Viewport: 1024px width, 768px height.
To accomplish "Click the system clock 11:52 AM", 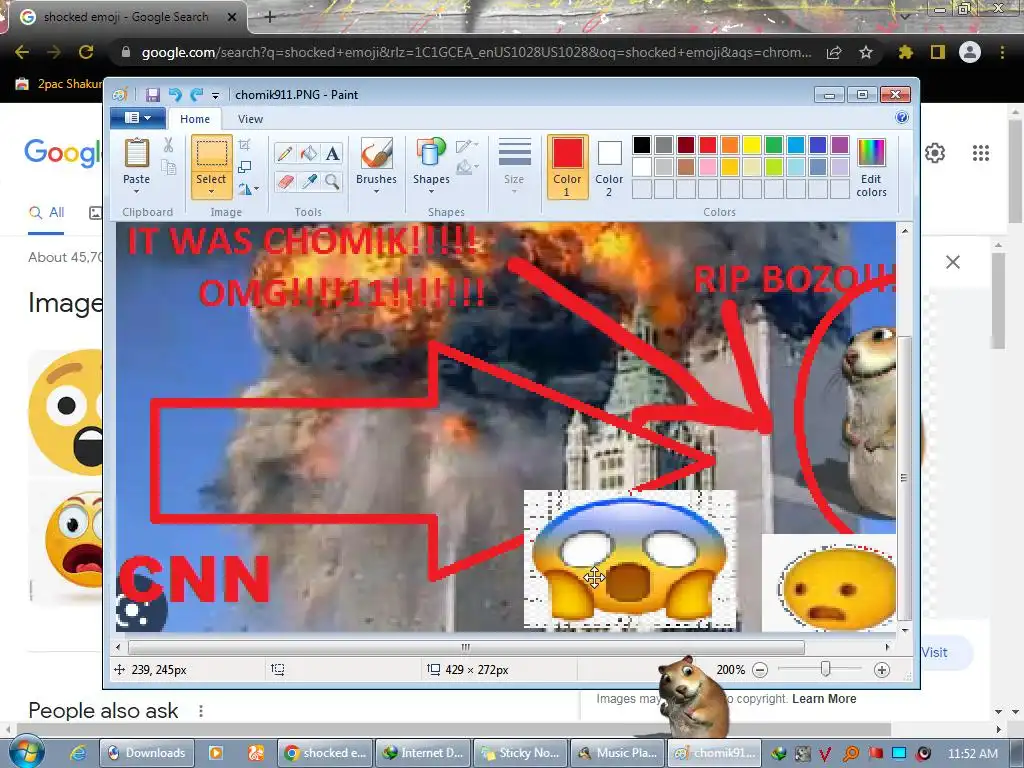I will (x=973, y=753).
